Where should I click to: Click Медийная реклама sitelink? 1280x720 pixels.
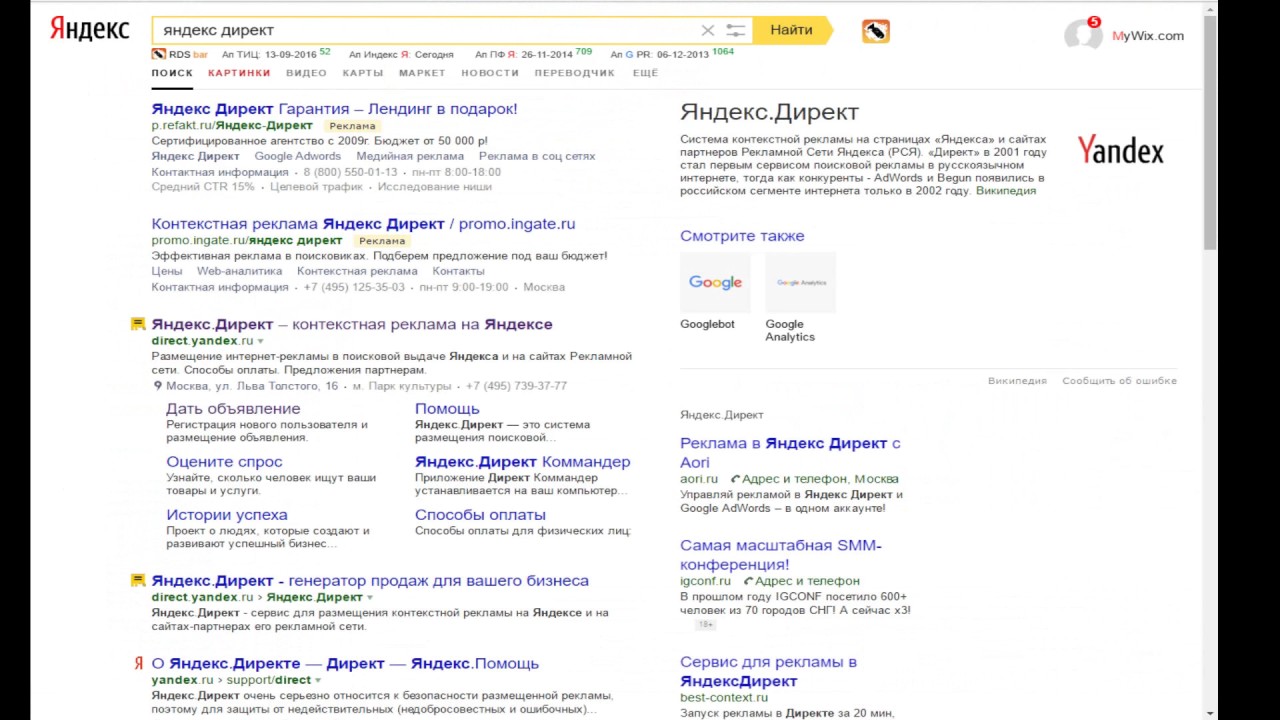[x=410, y=156]
